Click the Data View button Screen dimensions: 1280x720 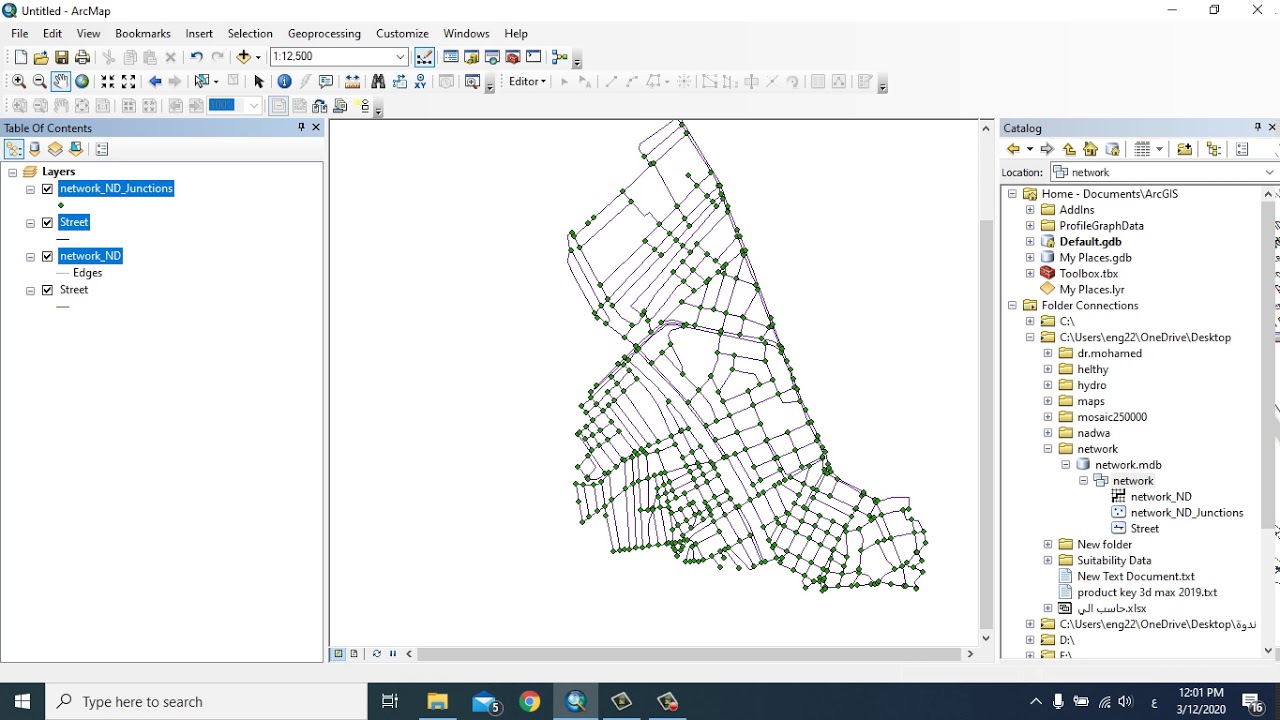pyautogui.click(x=338, y=654)
